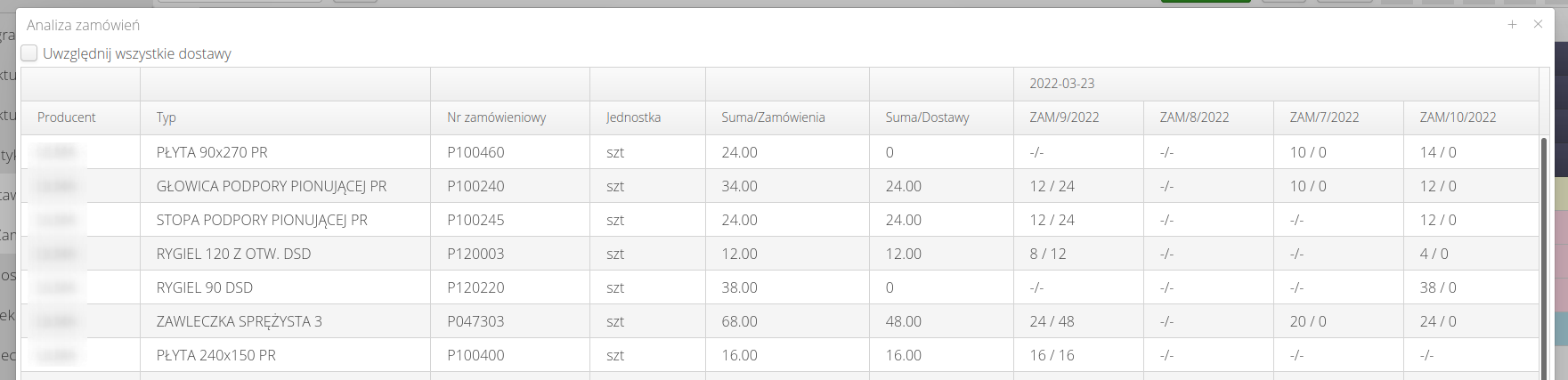
Task: Sort by Suma/Dostawy column header
Action: pyautogui.click(x=927, y=117)
